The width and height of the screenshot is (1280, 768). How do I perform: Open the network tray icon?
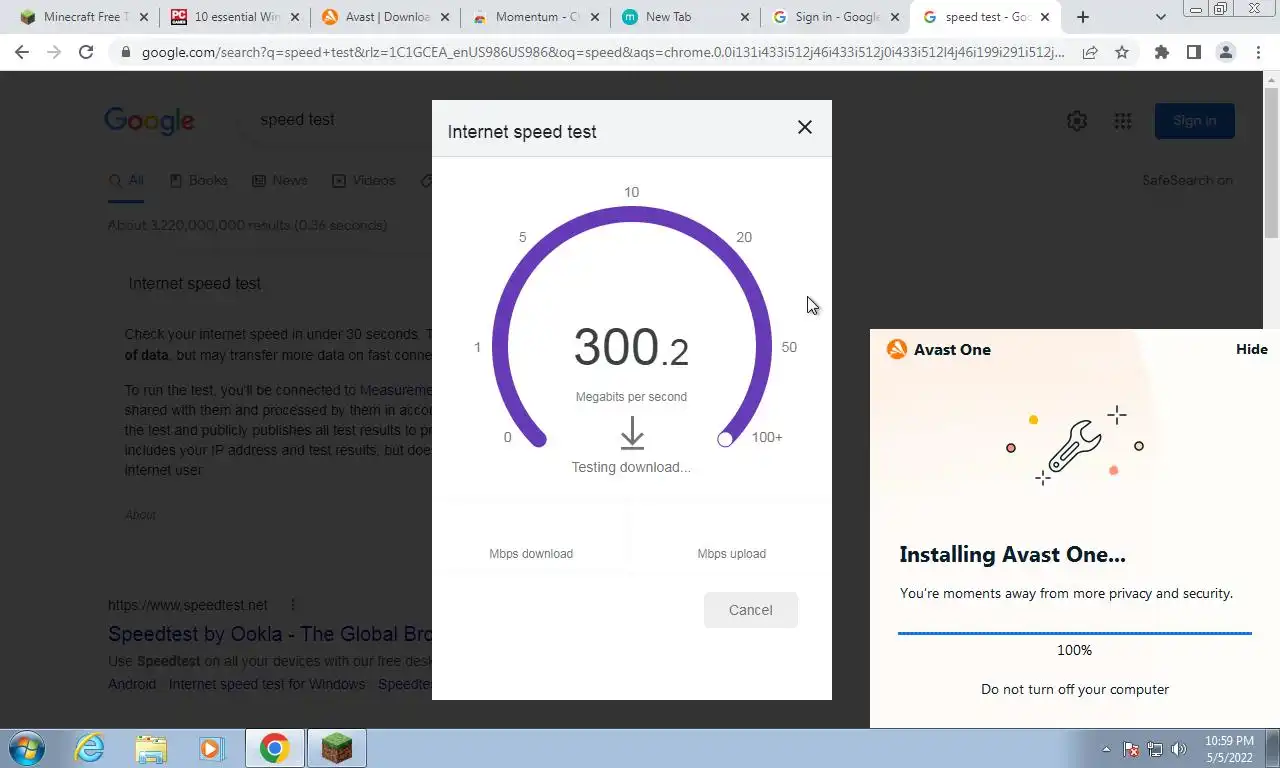1155,749
